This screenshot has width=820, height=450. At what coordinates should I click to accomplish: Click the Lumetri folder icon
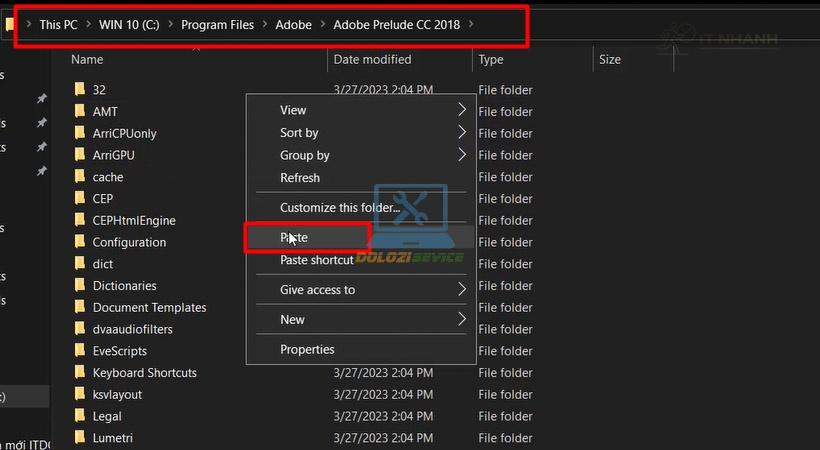pos(80,438)
